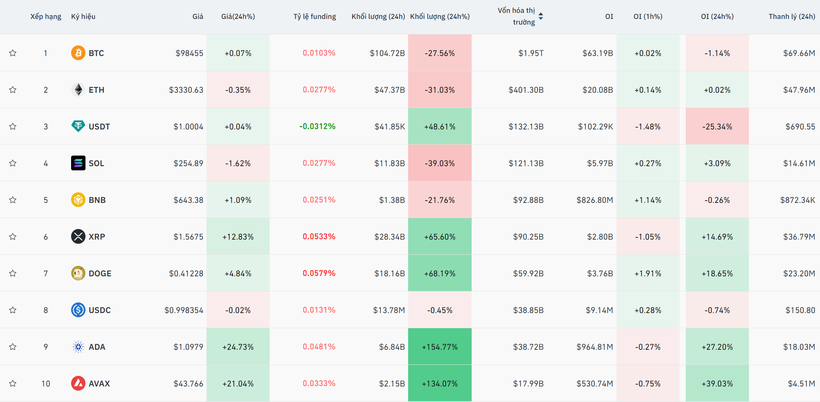Image resolution: width=820 pixels, height=402 pixels.
Task: Click the USDT Tether icon
Action: coord(78,127)
